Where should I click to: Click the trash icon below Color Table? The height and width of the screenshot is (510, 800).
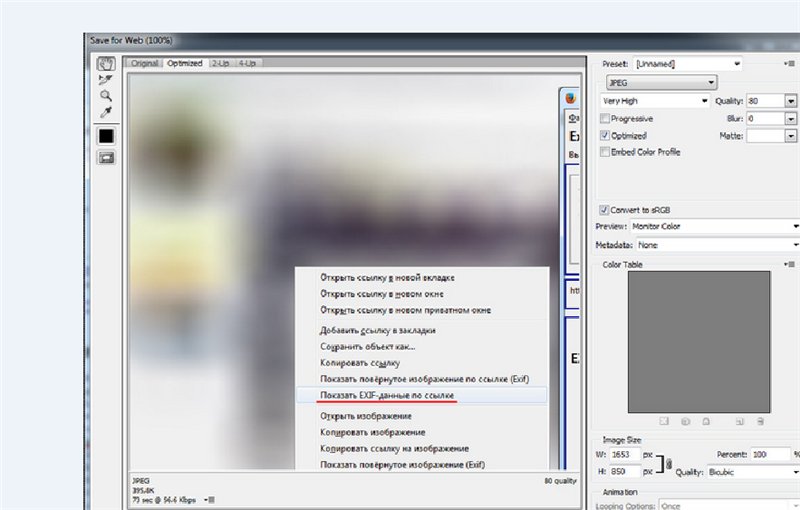click(x=760, y=421)
